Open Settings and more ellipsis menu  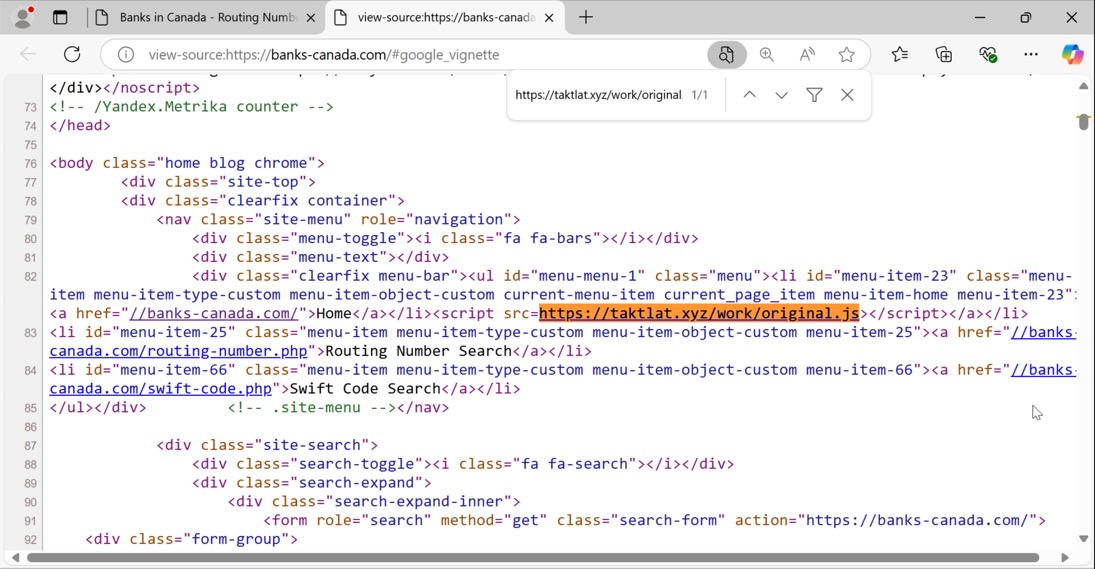pos(1031,54)
